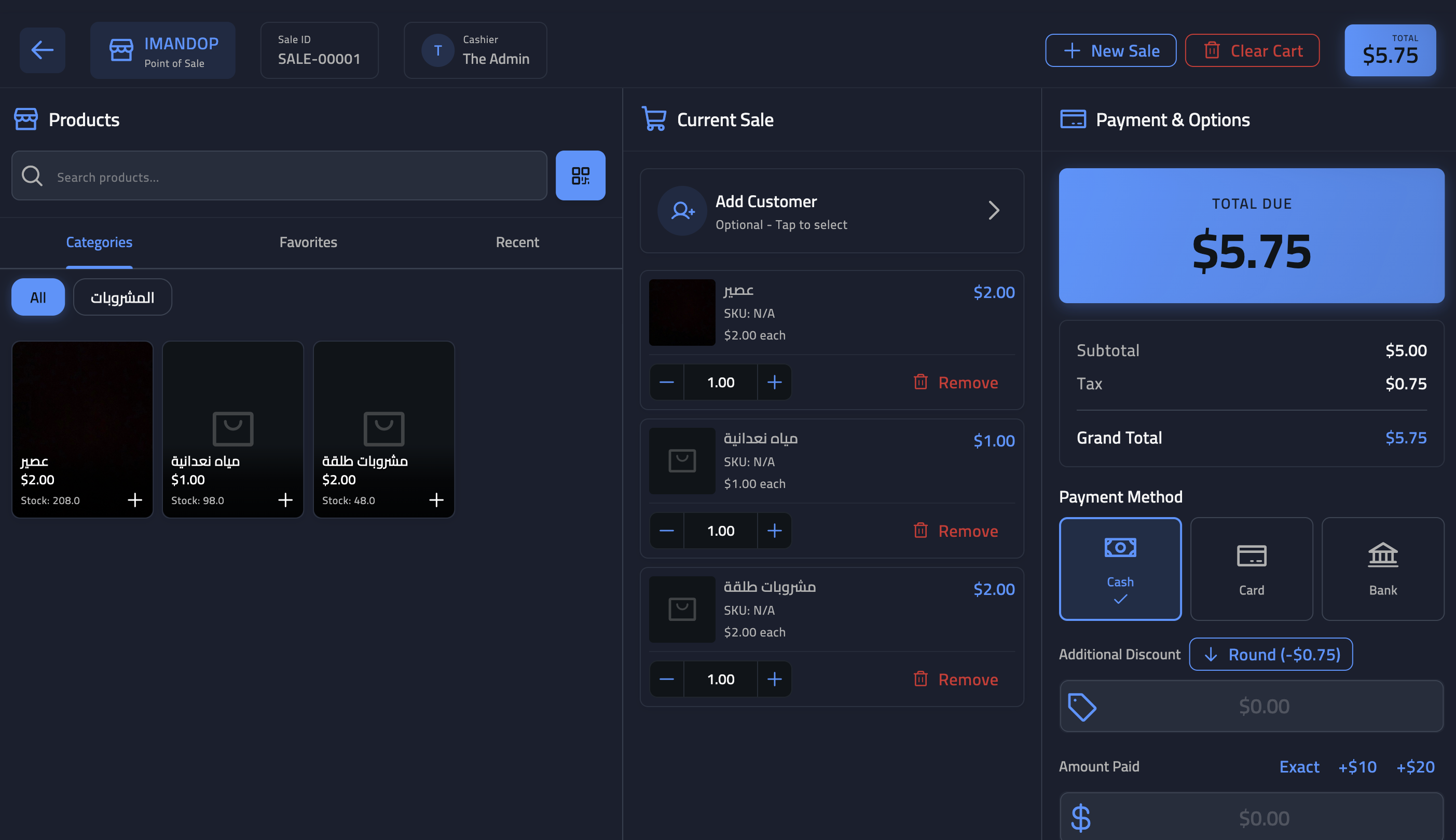Increase quantity of مشروبات طلقة in cart
Image resolution: width=1456 pixels, height=840 pixels.
[x=774, y=679]
